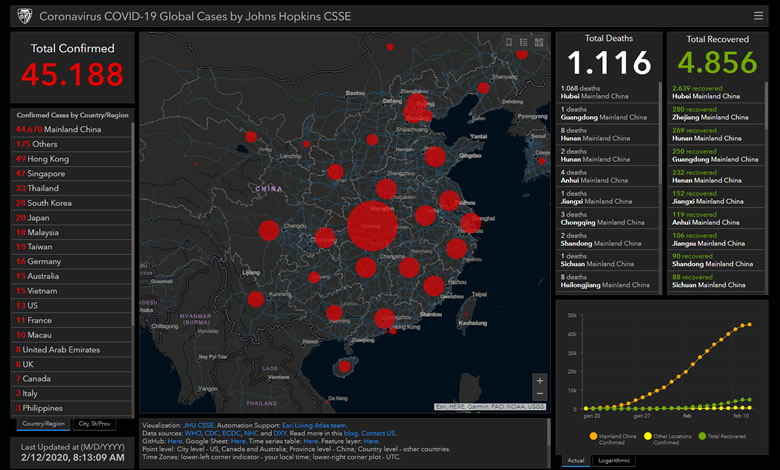Open the map legend list icon
780x470 pixels.
[x=524, y=42]
